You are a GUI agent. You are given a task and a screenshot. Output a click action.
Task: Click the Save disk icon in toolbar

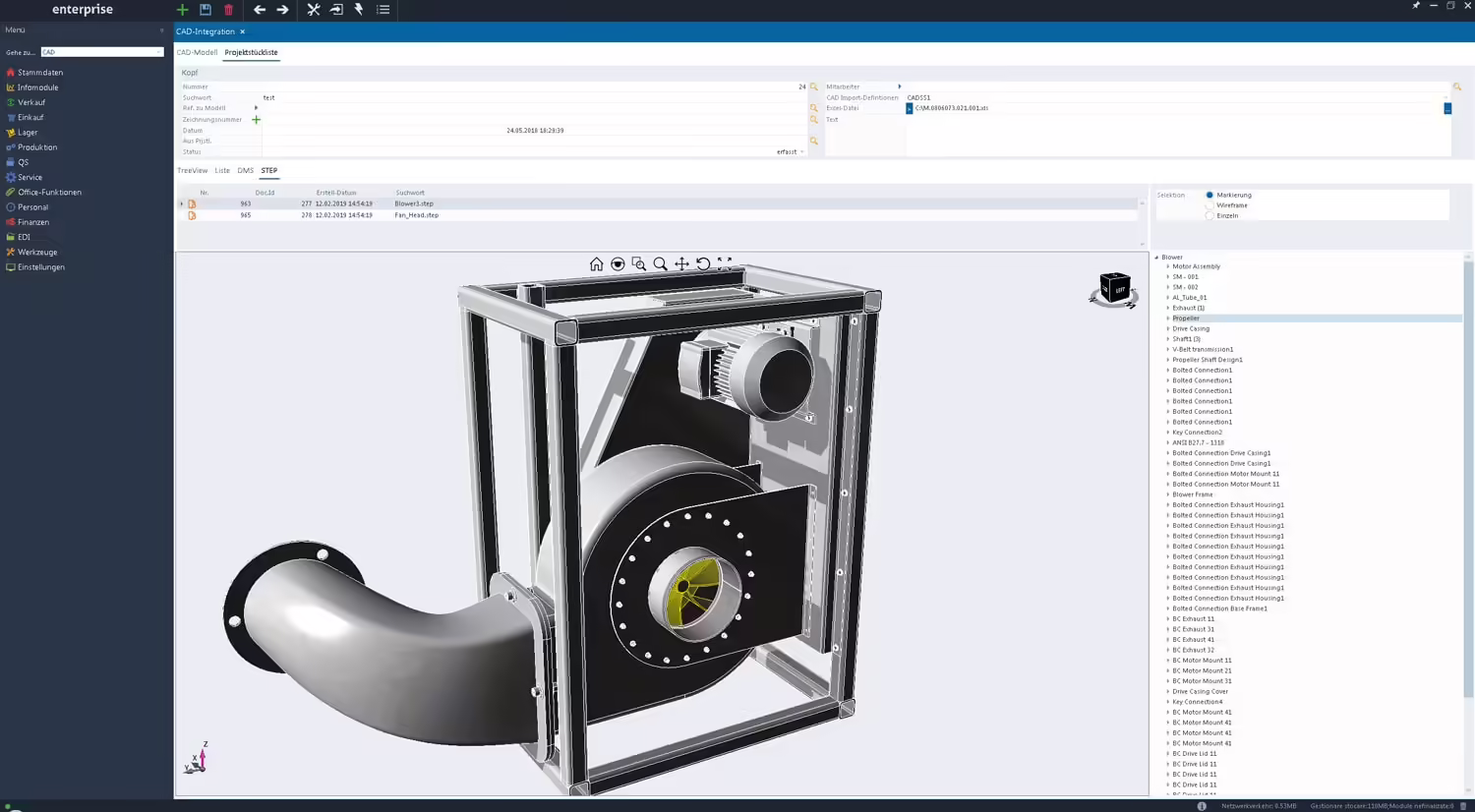[x=206, y=10]
